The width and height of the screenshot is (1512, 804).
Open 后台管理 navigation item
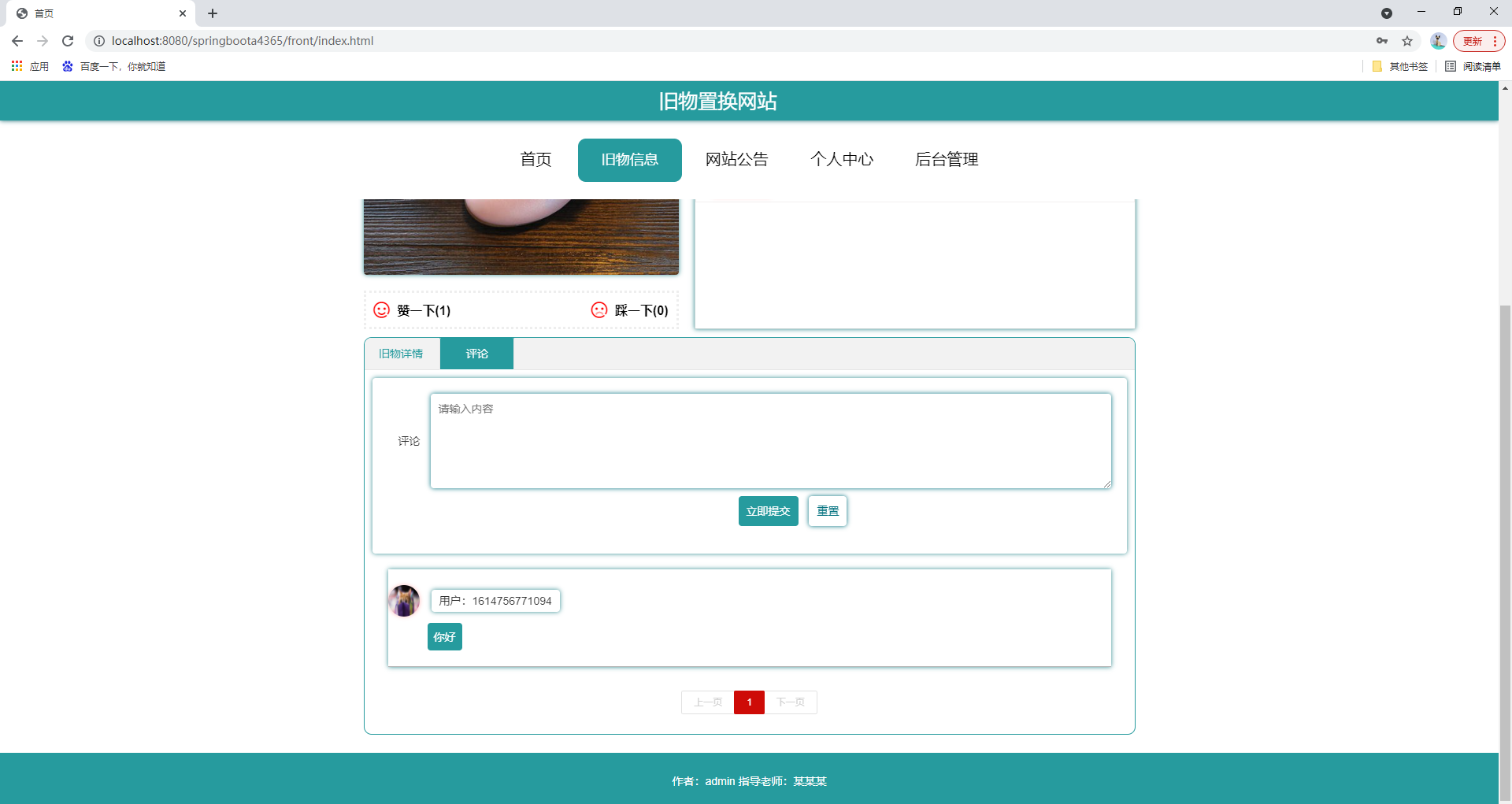coord(947,160)
